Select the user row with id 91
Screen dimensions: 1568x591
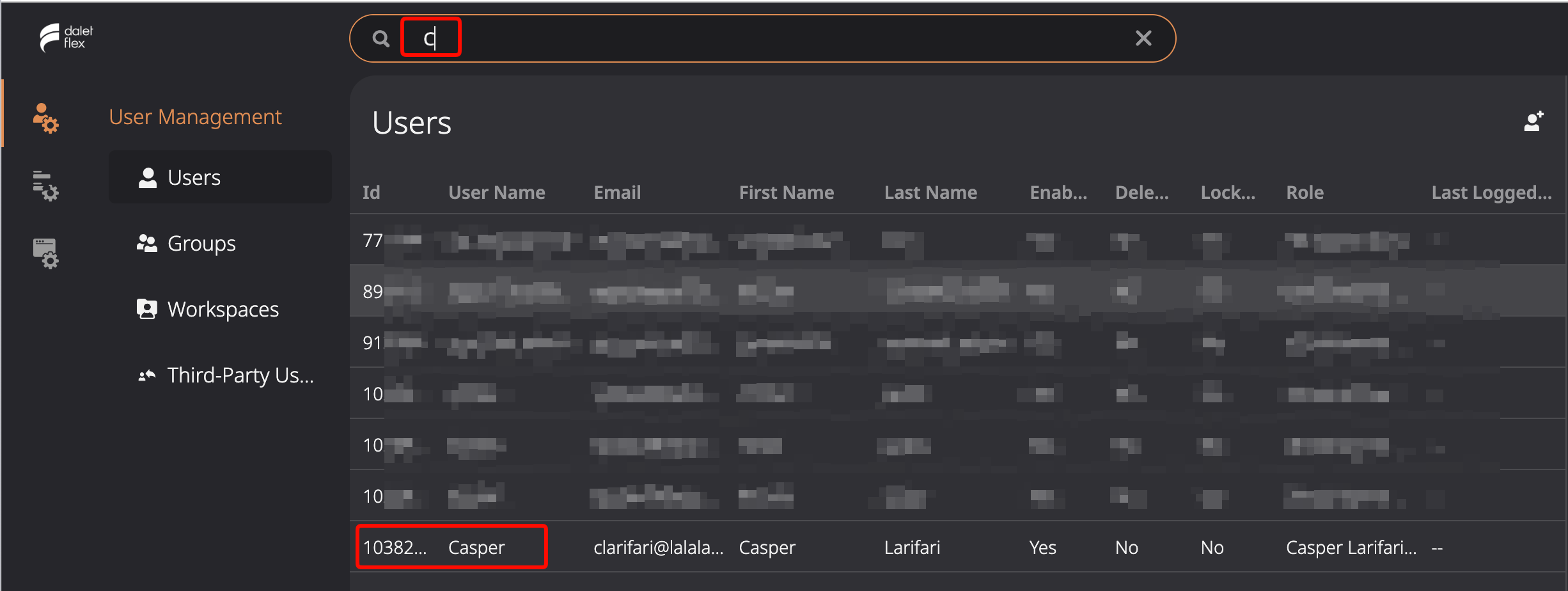(x=958, y=342)
